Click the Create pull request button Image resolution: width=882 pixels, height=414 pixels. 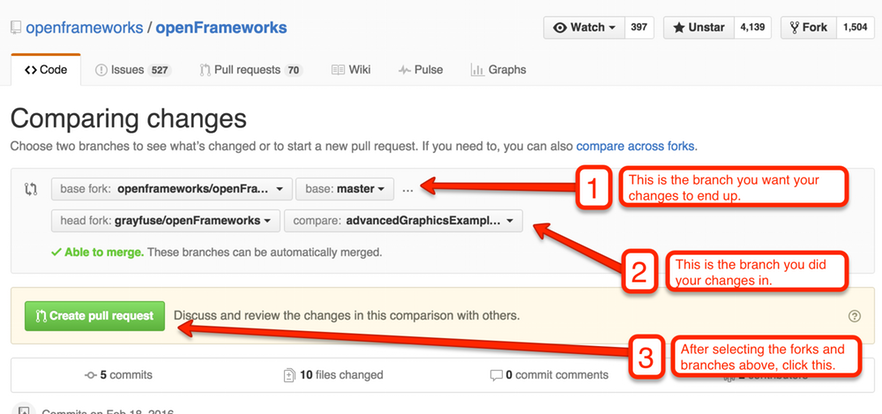point(94,316)
